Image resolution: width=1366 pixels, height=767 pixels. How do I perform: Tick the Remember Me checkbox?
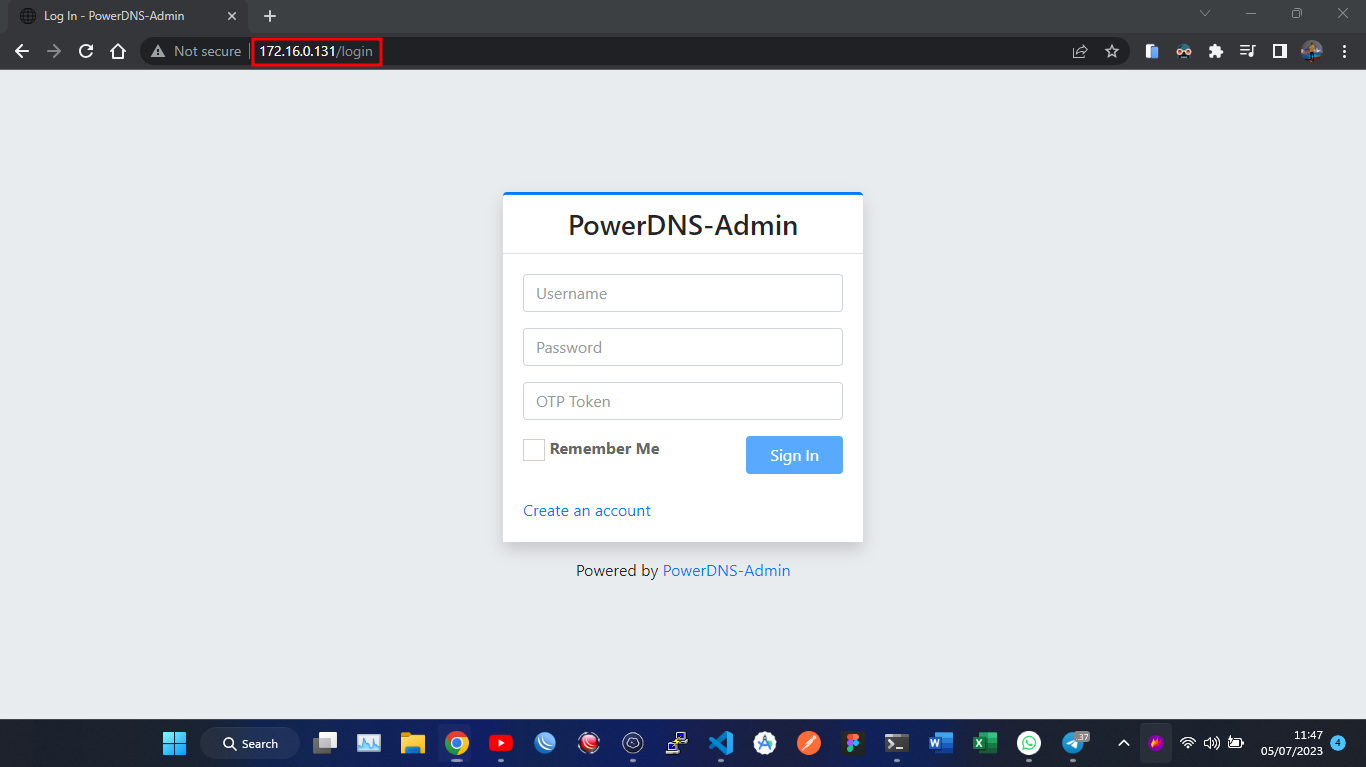tap(534, 450)
